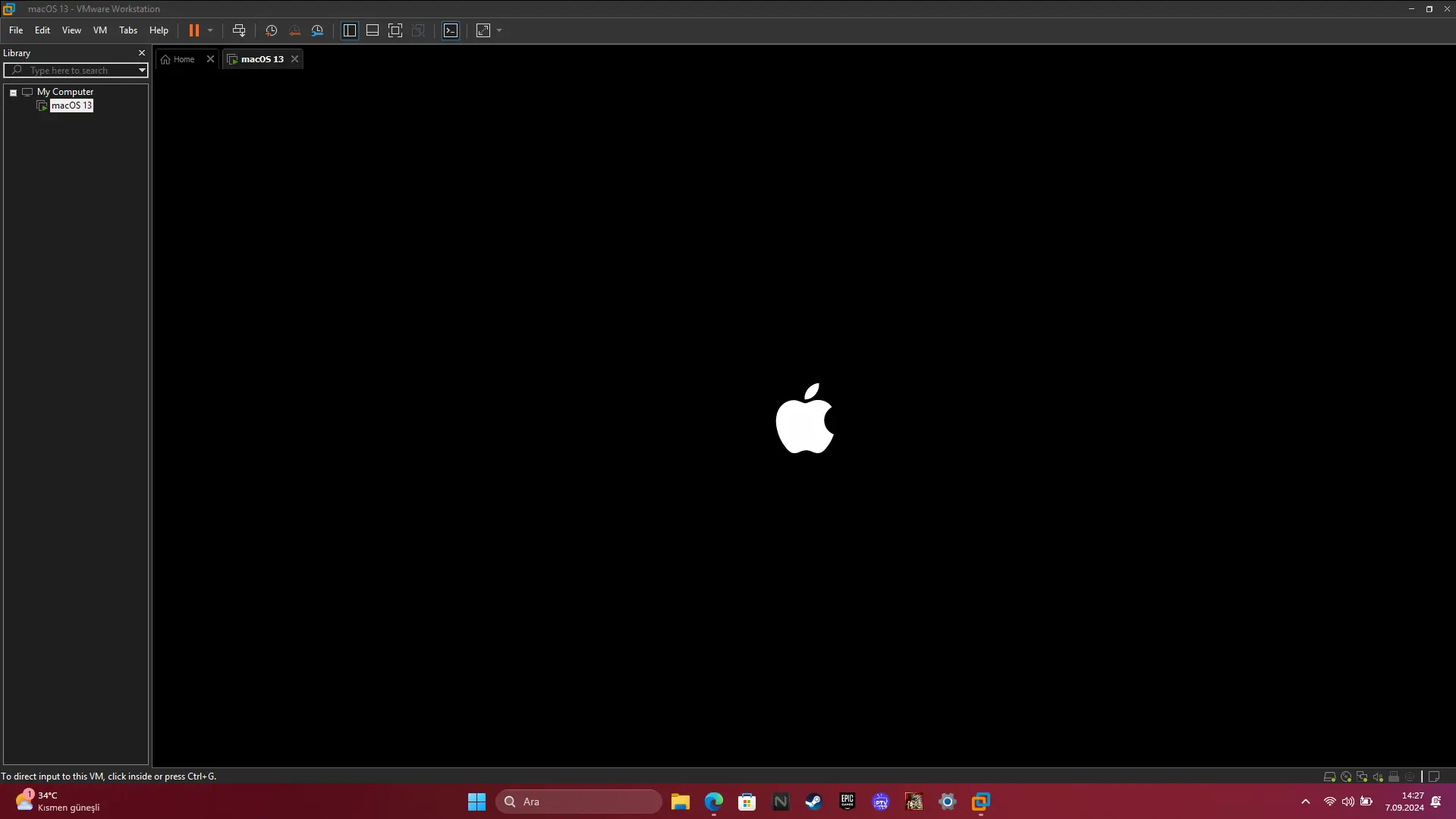Open Microsoft Edge from the taskbar
The height and width of the screenshot is (819, 1456).
(714, 802)
